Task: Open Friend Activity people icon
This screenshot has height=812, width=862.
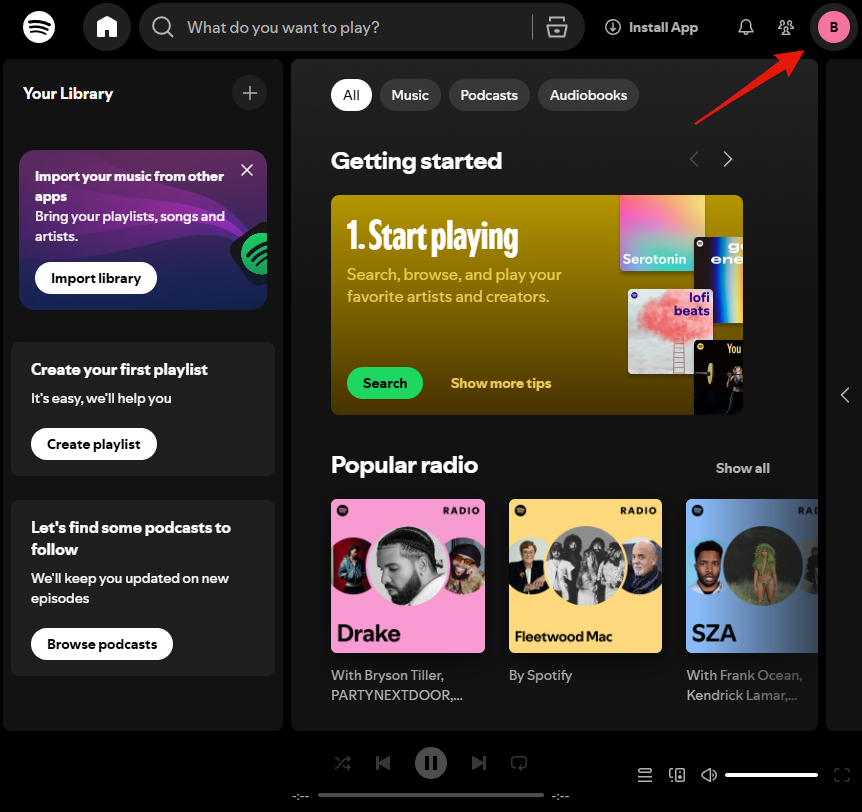Action: tap(786, 27)
